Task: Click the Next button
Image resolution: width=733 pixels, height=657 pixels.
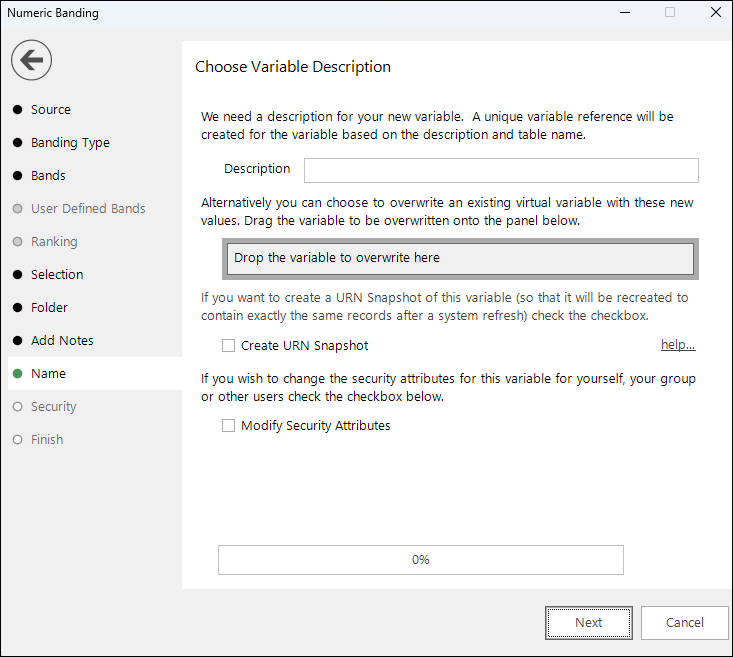Action: point(589,622)
